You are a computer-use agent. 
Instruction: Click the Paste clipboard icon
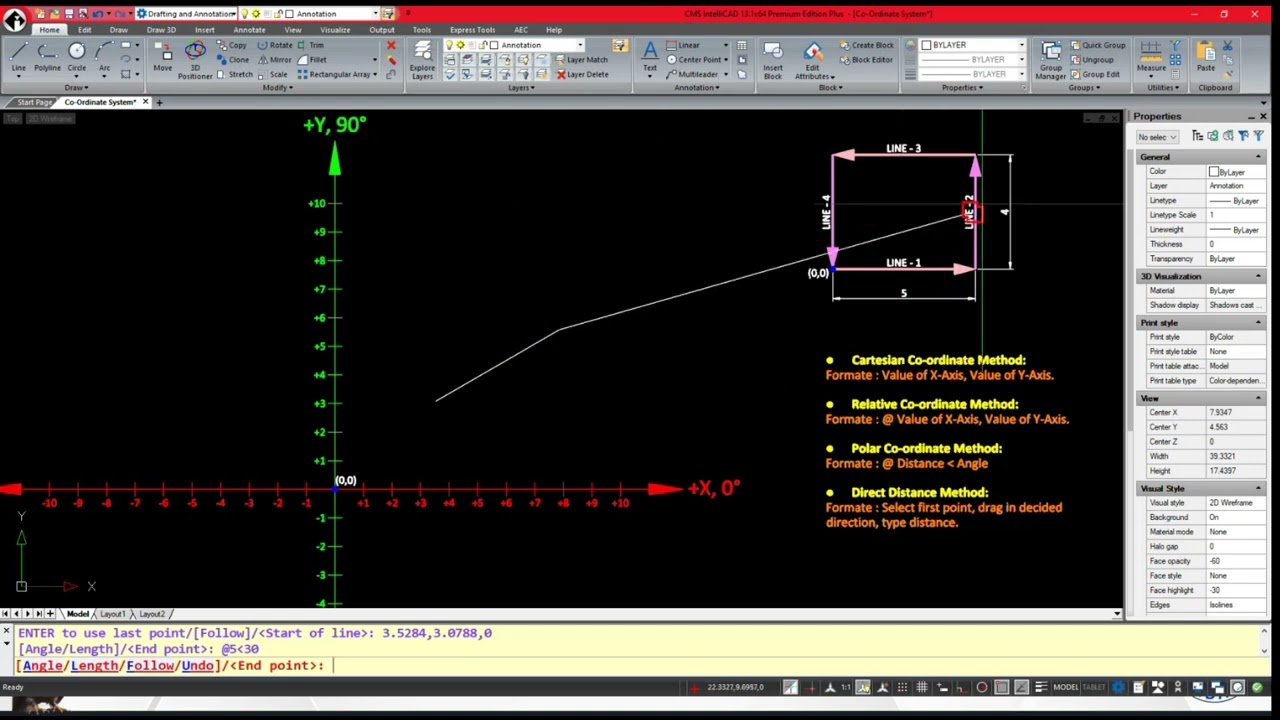(x=1206, y=57)
